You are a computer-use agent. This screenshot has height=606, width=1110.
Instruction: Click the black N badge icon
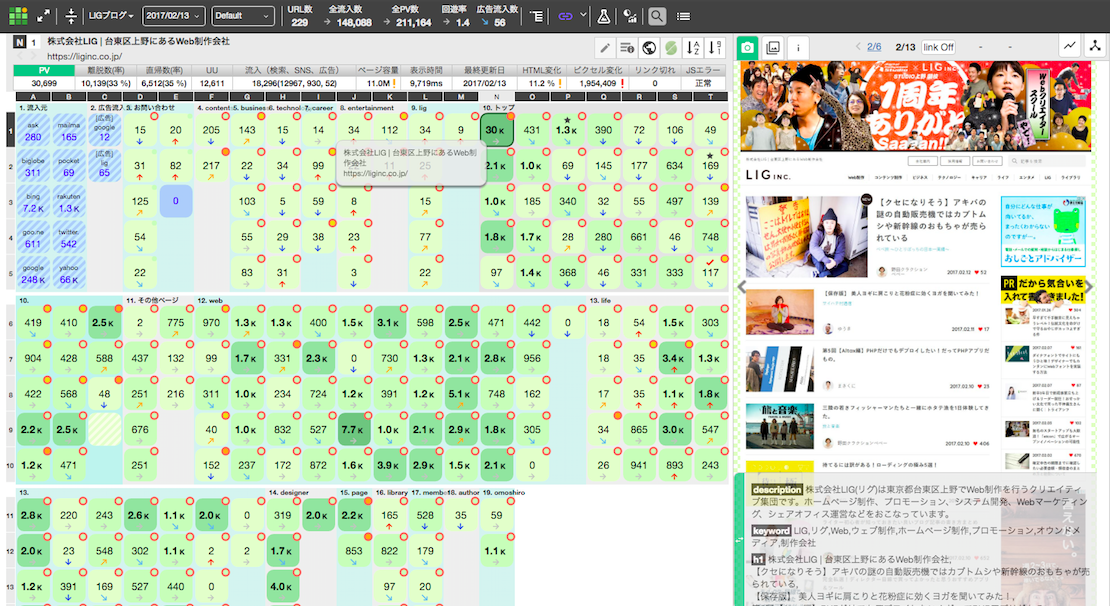click(x=20, y=42)
